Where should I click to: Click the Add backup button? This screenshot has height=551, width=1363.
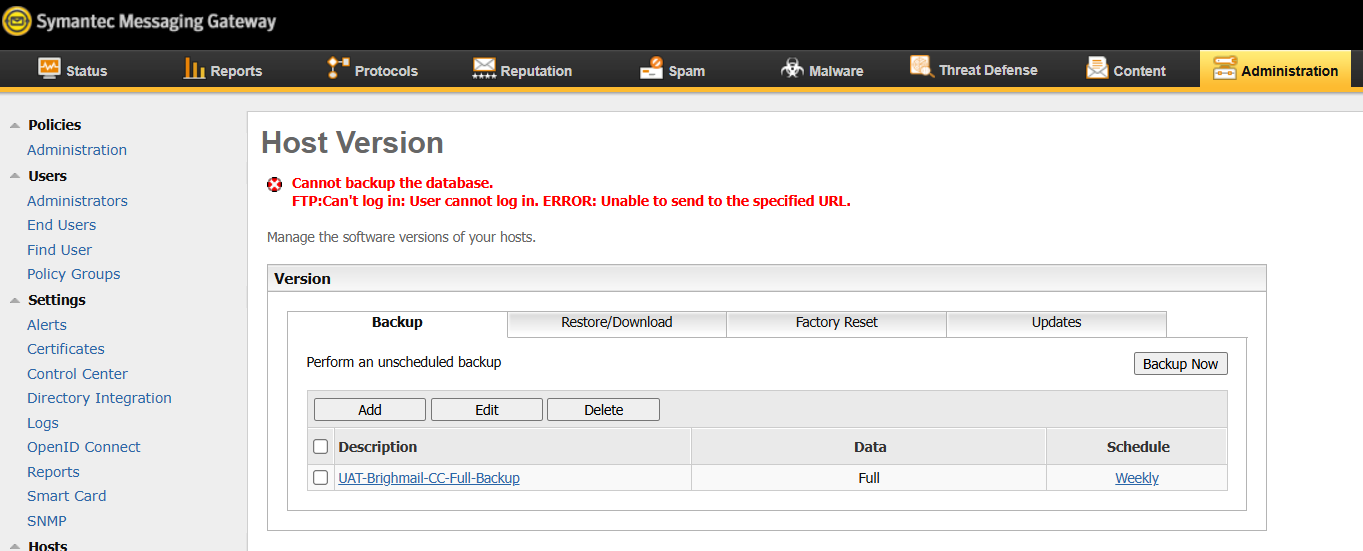[x=370, y=410]
